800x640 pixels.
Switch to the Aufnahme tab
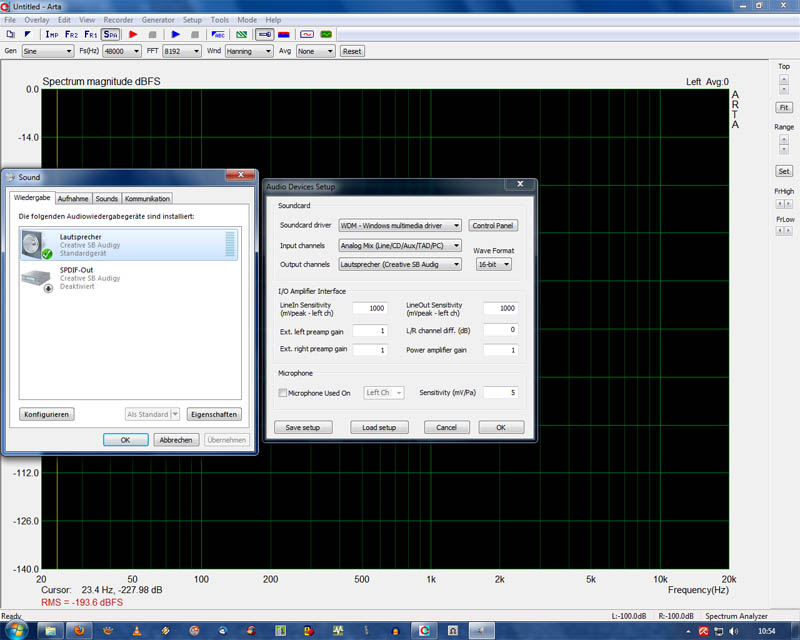(73, 199)
